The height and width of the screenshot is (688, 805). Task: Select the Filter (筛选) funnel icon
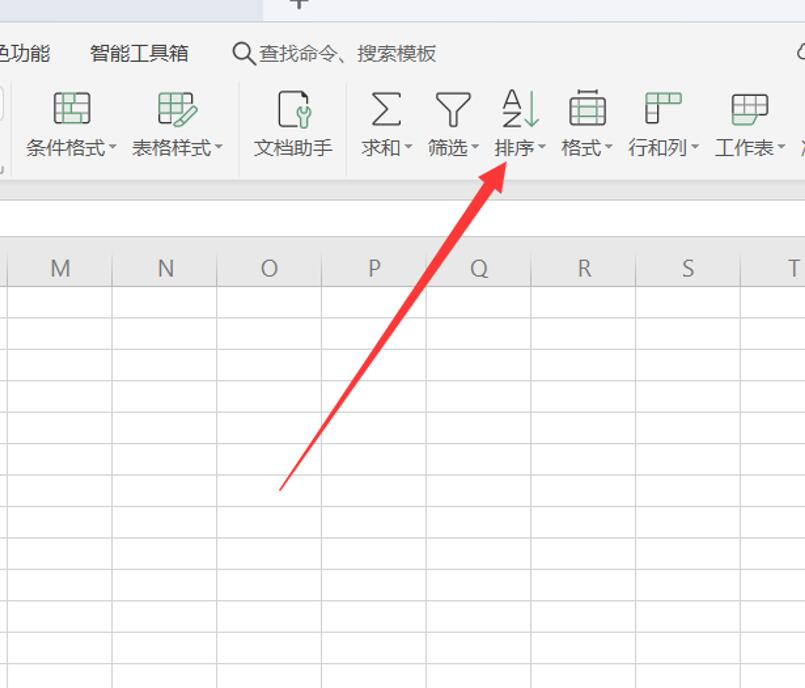pos(452,108)
